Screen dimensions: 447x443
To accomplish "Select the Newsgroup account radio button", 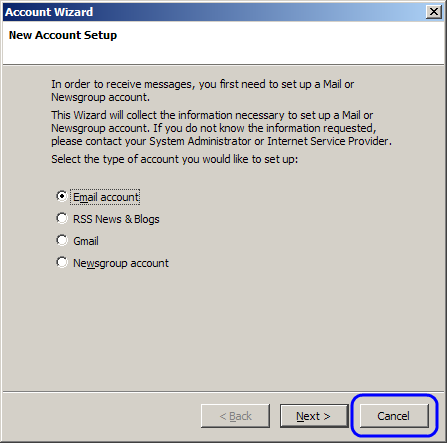I will tap(62, 262).
